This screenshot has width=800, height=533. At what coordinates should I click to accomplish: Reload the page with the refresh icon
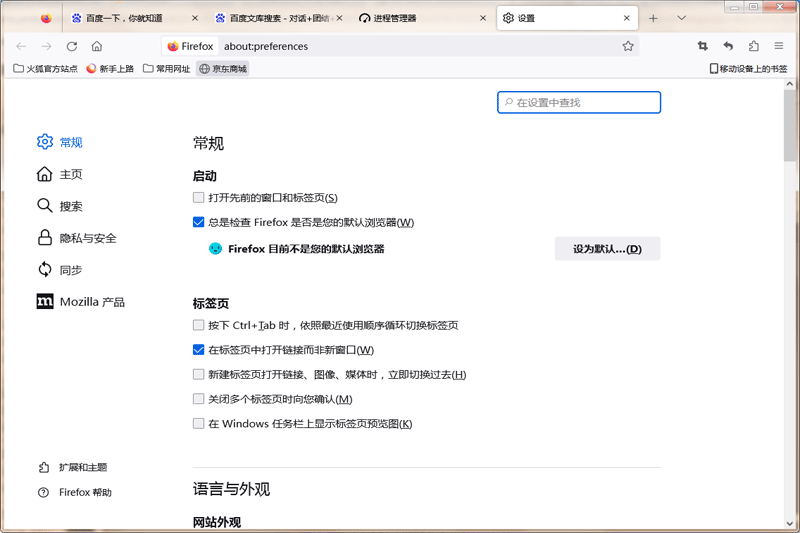[x=72, y=46]
